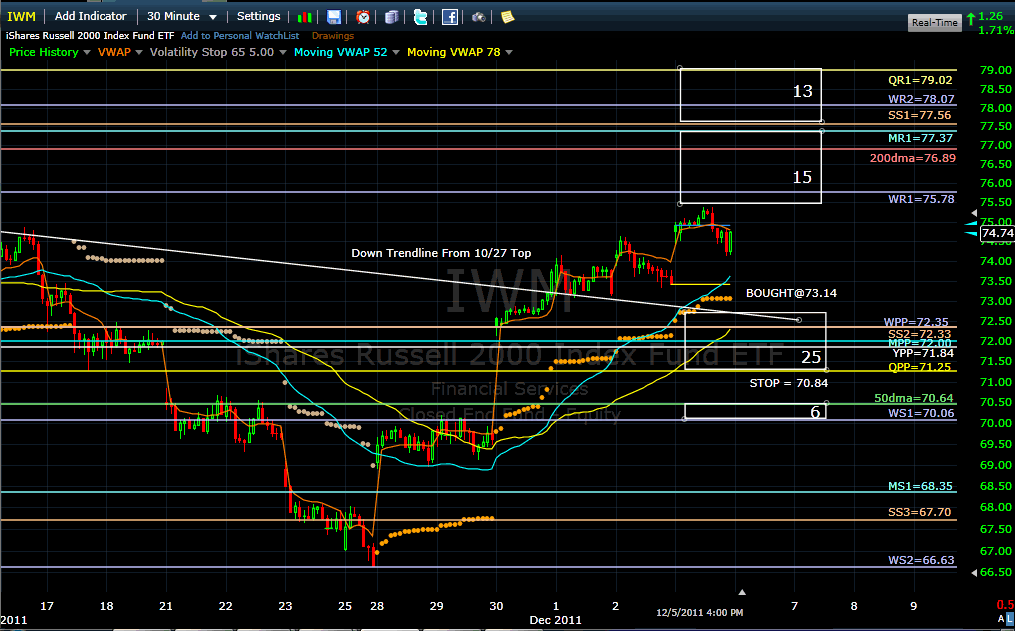This screenshot has height=631, width=1015.
Task: Select the Moving VWAP 78 label
Action: pyautogui.click(x=454, y=52)
